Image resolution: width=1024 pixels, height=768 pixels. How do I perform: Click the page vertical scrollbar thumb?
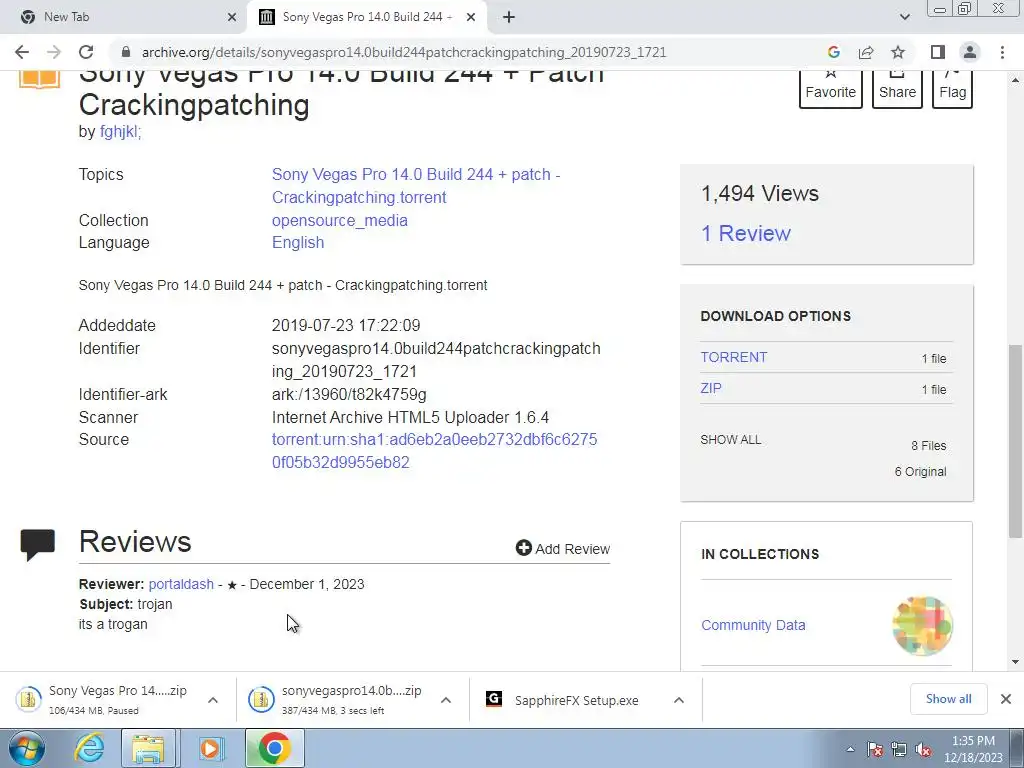1015,441
